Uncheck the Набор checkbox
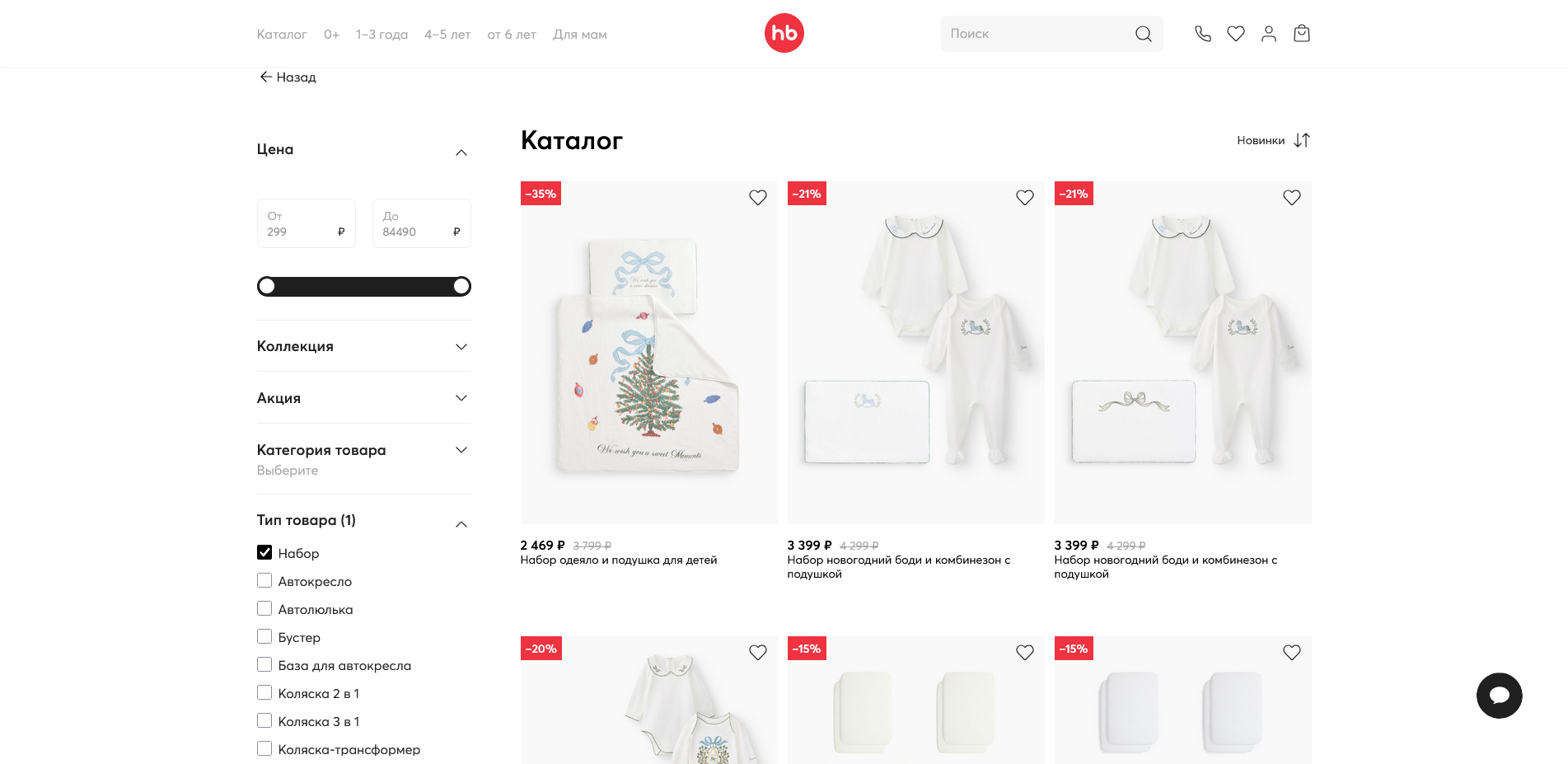Screen dimensions: 1568x764 264,552
